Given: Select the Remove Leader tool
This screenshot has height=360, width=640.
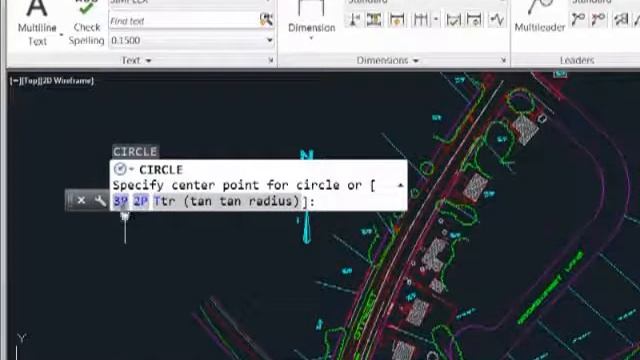Looking at the screenshot, I should click(x=599, y=19).
